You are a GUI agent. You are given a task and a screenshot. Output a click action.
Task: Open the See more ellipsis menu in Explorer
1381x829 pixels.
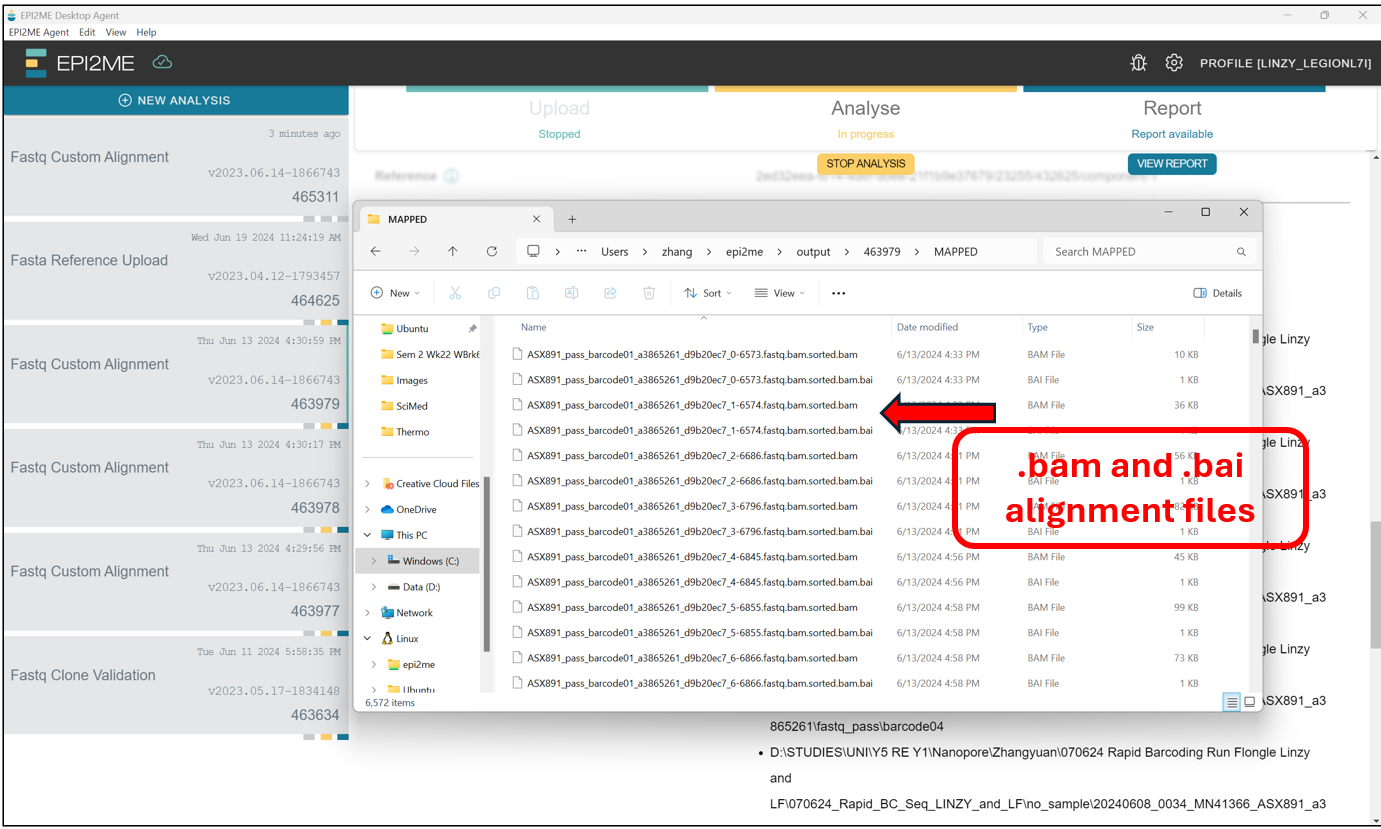pyautogui.click(x=838, y=293)
